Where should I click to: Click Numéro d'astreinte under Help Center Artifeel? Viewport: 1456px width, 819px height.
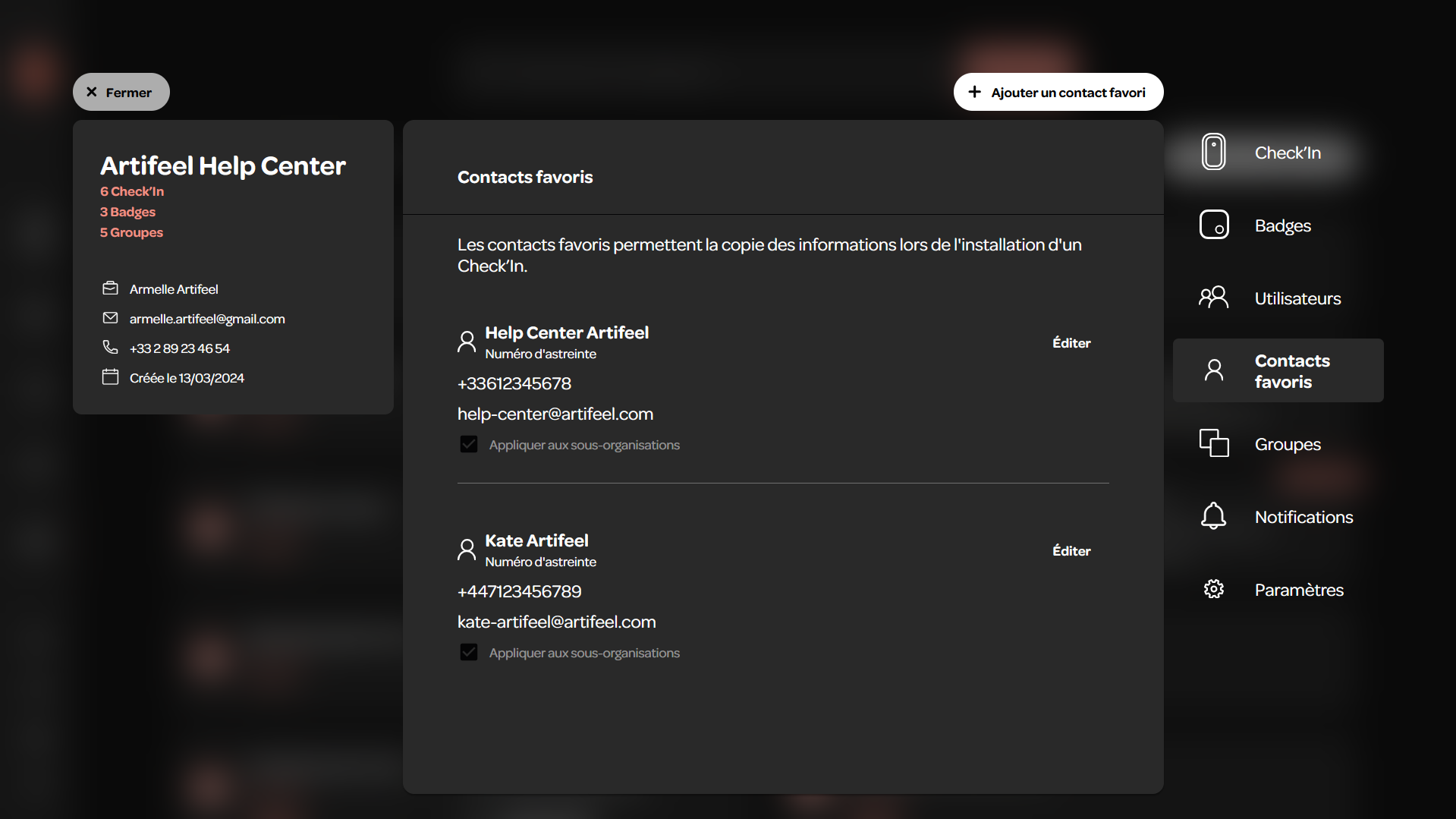(541, 354)
